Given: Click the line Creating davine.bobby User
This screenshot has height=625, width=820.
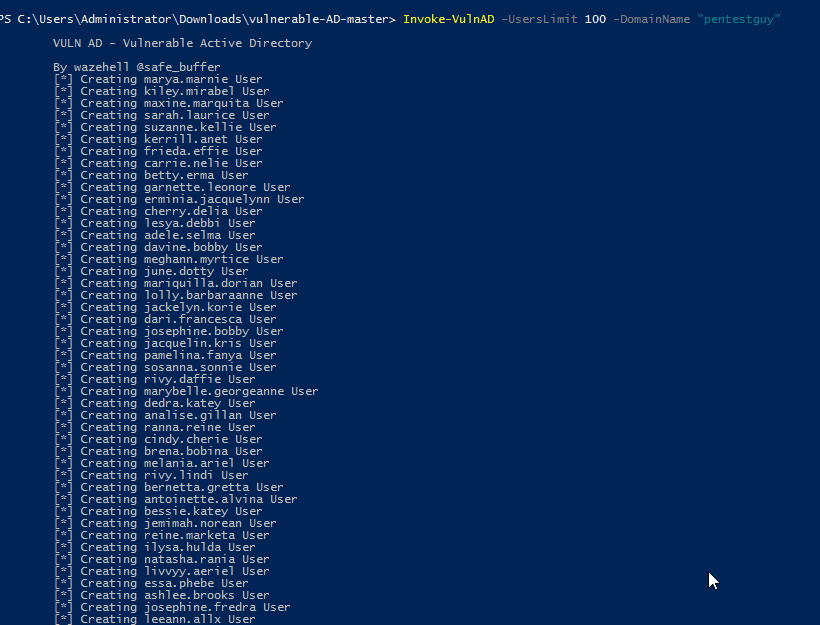Looking at the screenshot, I should coord(158,247).
